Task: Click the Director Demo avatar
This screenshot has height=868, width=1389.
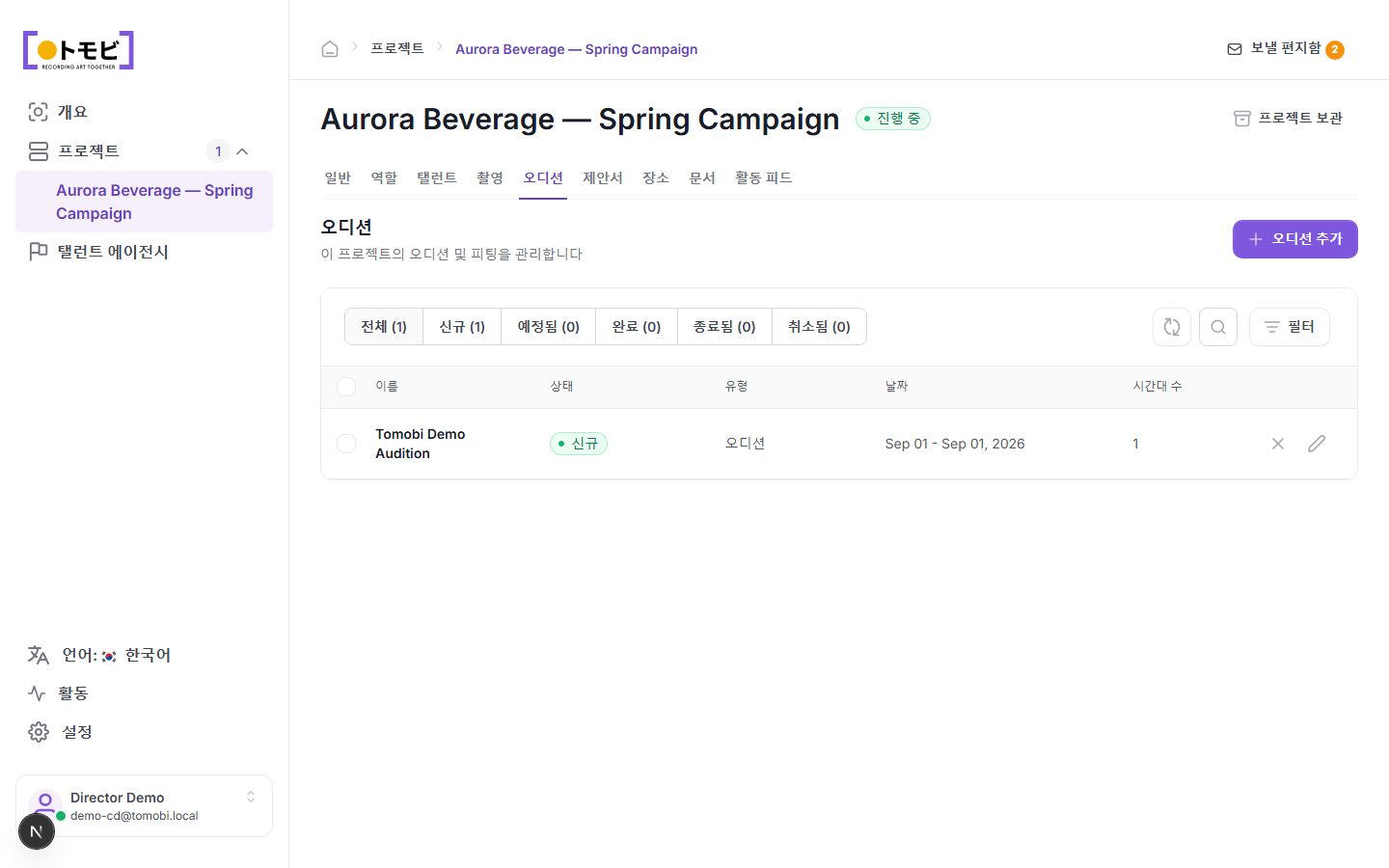Action: 45,803
